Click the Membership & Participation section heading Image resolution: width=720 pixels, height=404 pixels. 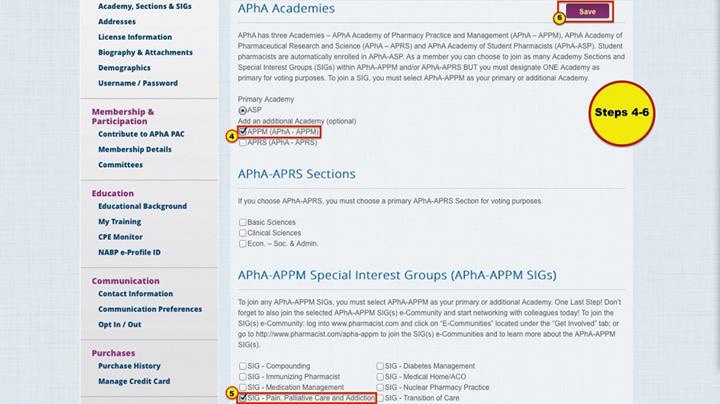[123, 117]
